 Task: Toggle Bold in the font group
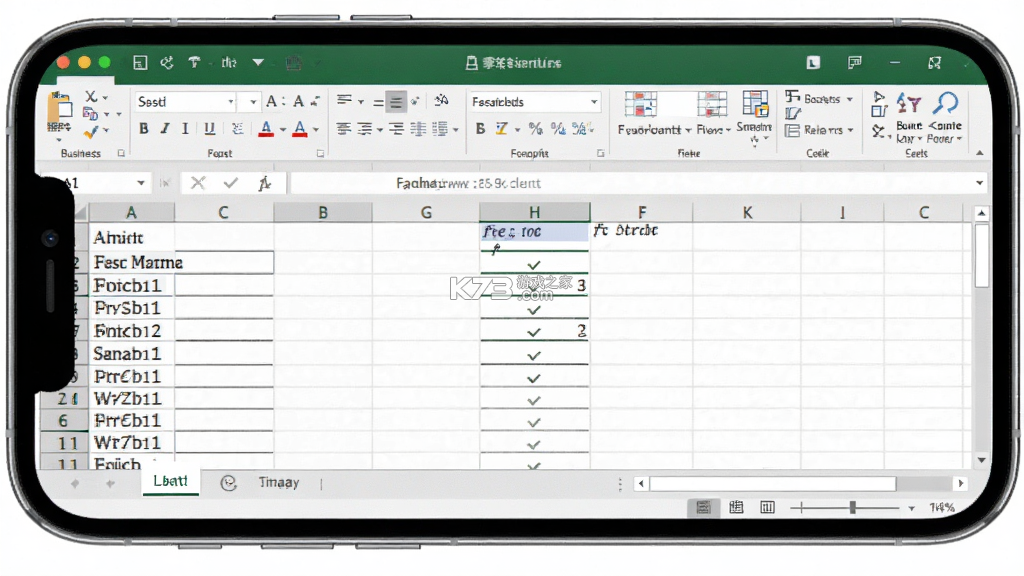[x=144, y=129]
